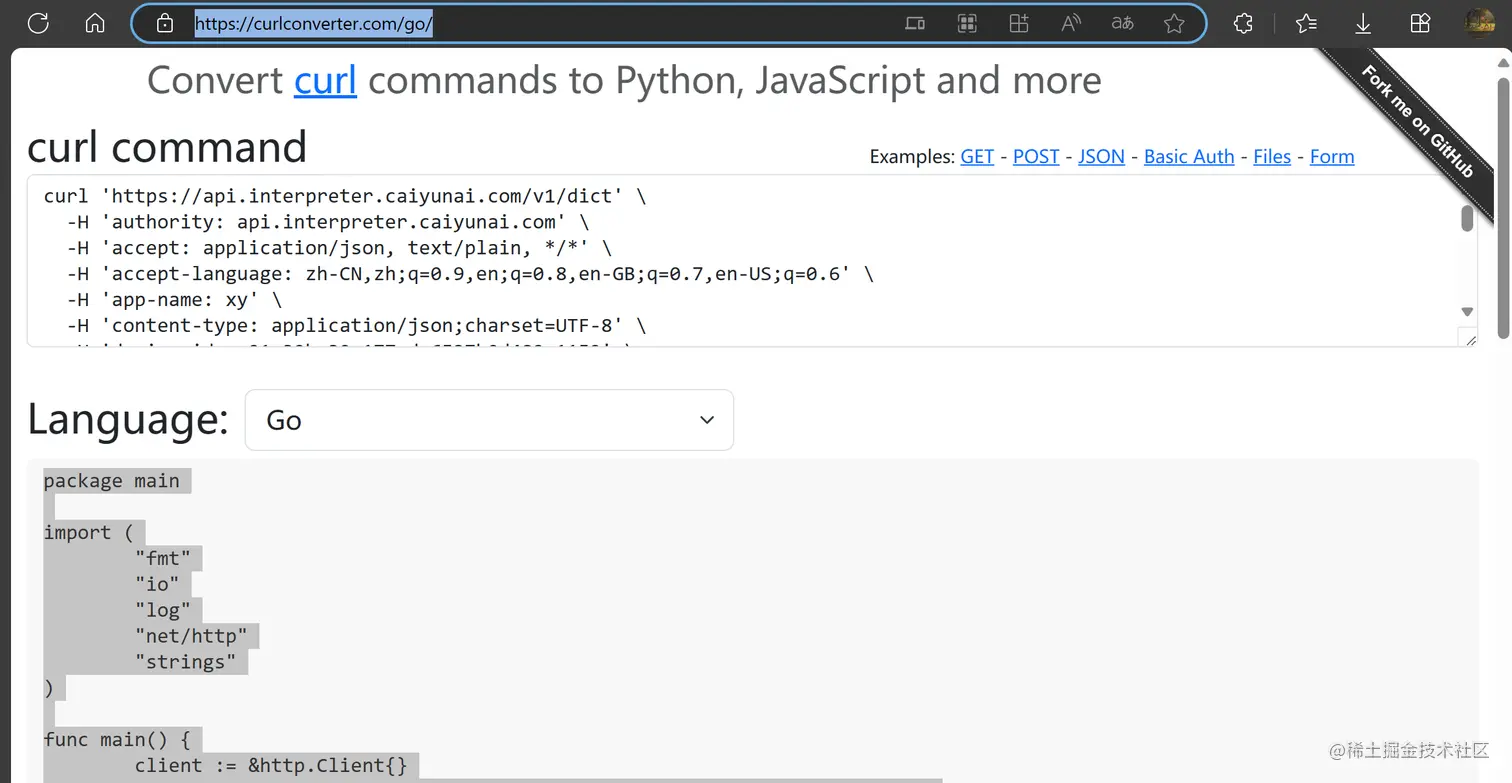Go to the browser home page
Viewport: 1512px width, 783px height.
pos(95,23)
